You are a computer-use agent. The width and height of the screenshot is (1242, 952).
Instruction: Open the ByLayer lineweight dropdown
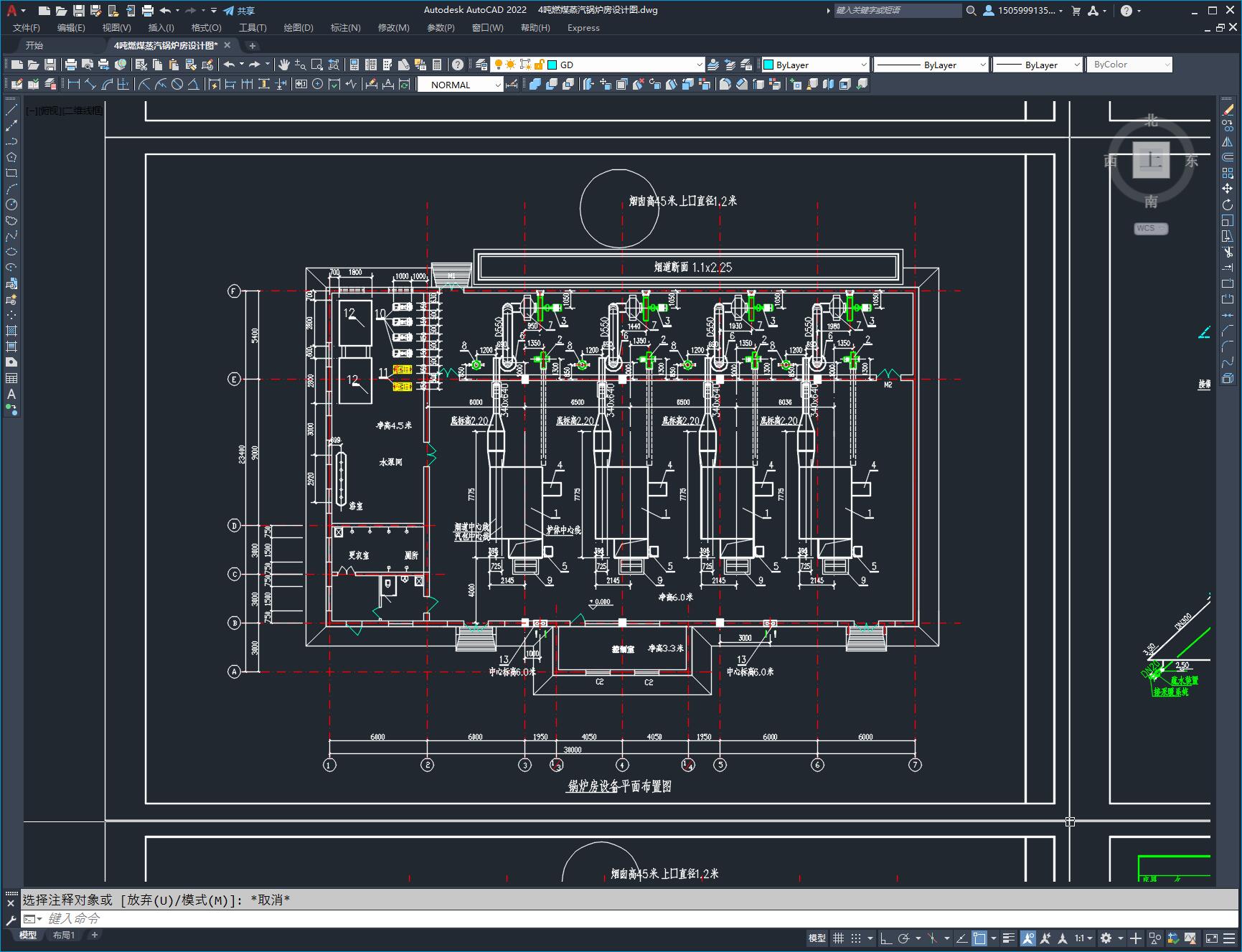point(1076,65)
